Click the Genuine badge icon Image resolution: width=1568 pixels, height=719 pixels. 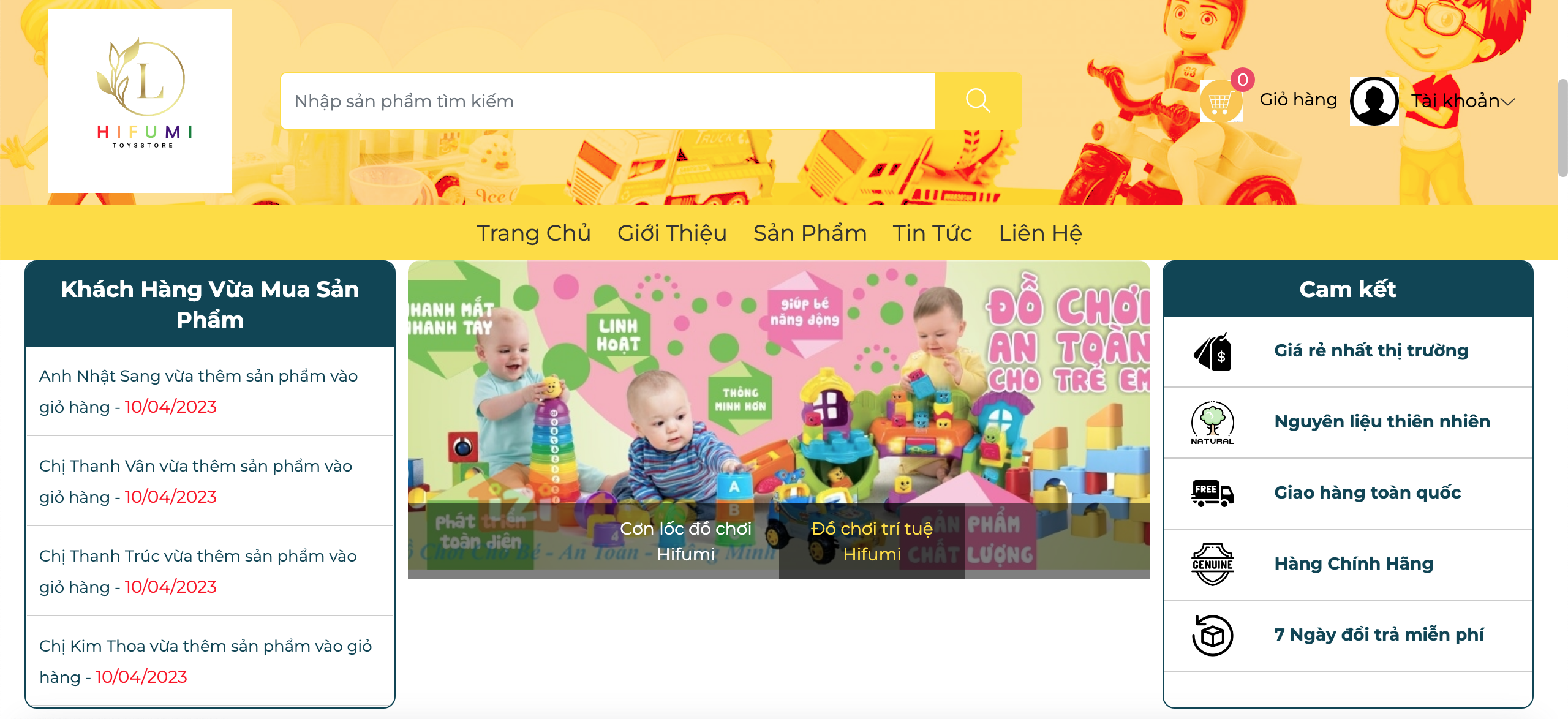click(1213, 565)
